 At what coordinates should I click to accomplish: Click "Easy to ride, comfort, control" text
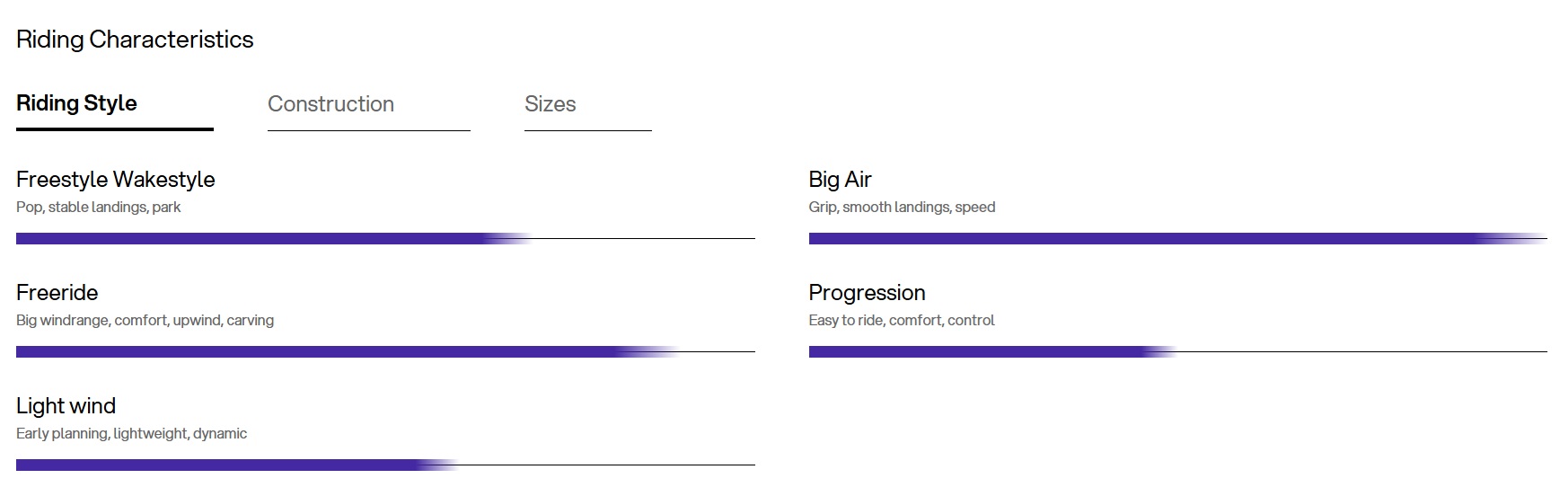pyautogui.click(x=902, y=321)
